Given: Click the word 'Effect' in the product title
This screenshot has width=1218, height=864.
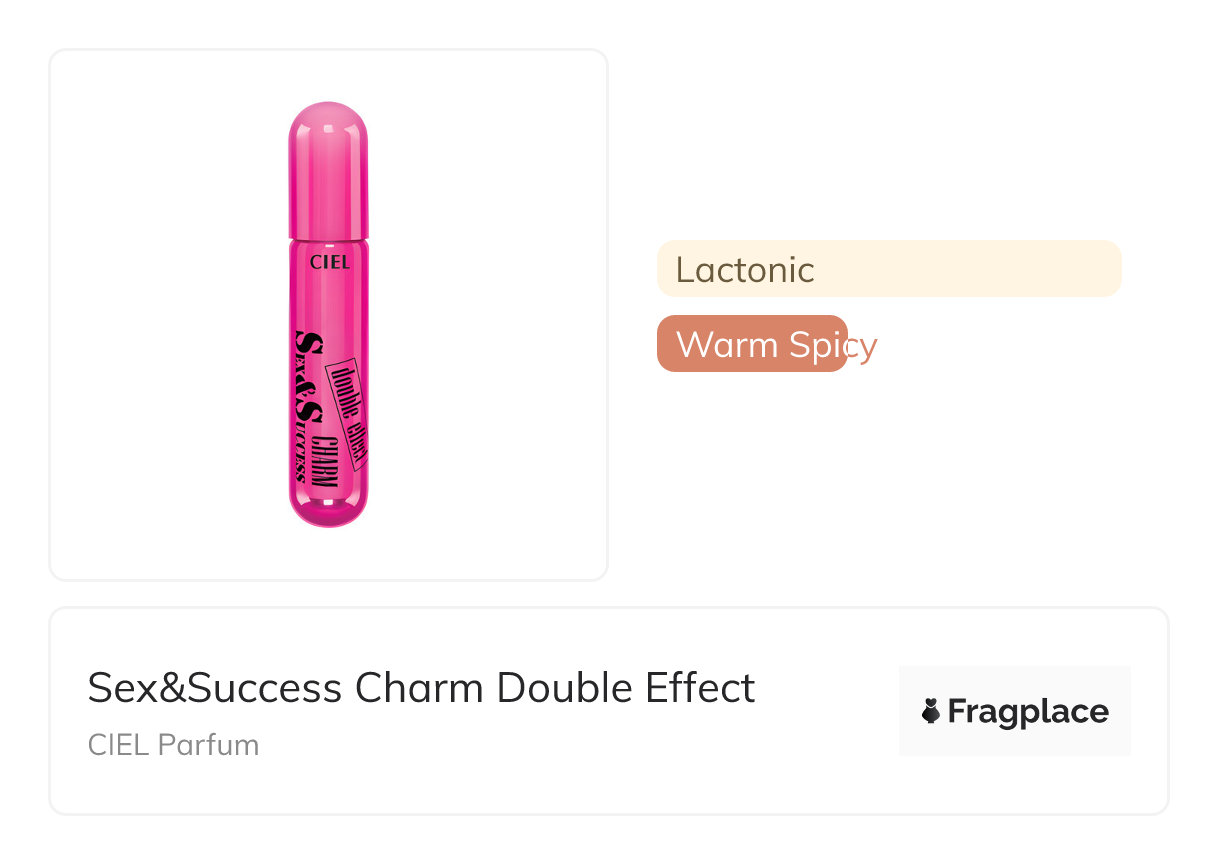Looking at the screenshot, I should coord(700,688).
